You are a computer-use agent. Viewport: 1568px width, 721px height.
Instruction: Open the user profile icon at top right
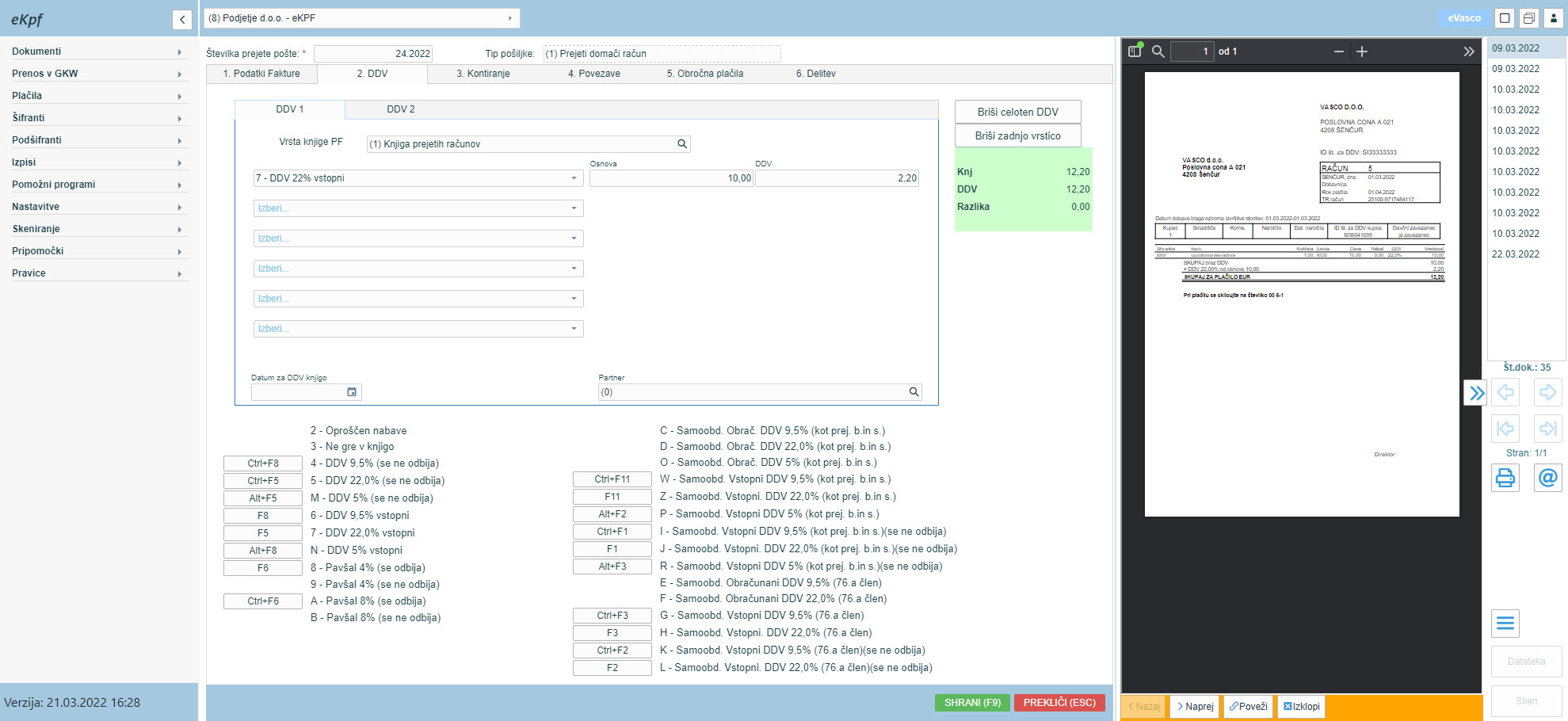point(1554,18)
